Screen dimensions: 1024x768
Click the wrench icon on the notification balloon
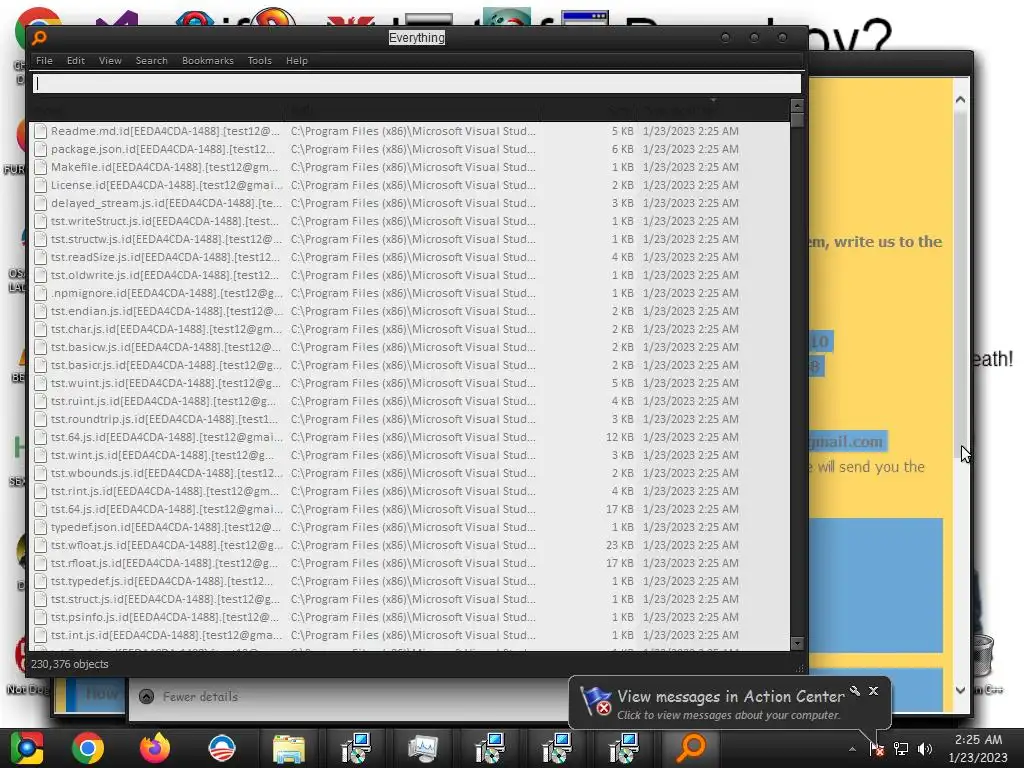pyautogui.click(x=855, y=691)
